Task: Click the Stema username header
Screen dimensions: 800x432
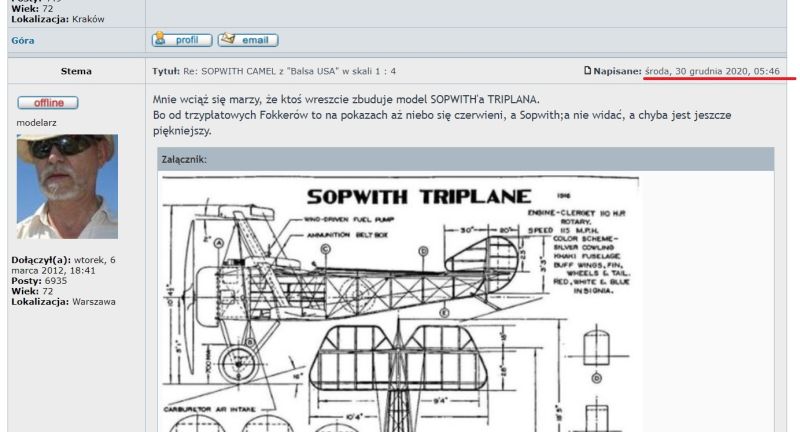Action: click(x=76, y=71)
